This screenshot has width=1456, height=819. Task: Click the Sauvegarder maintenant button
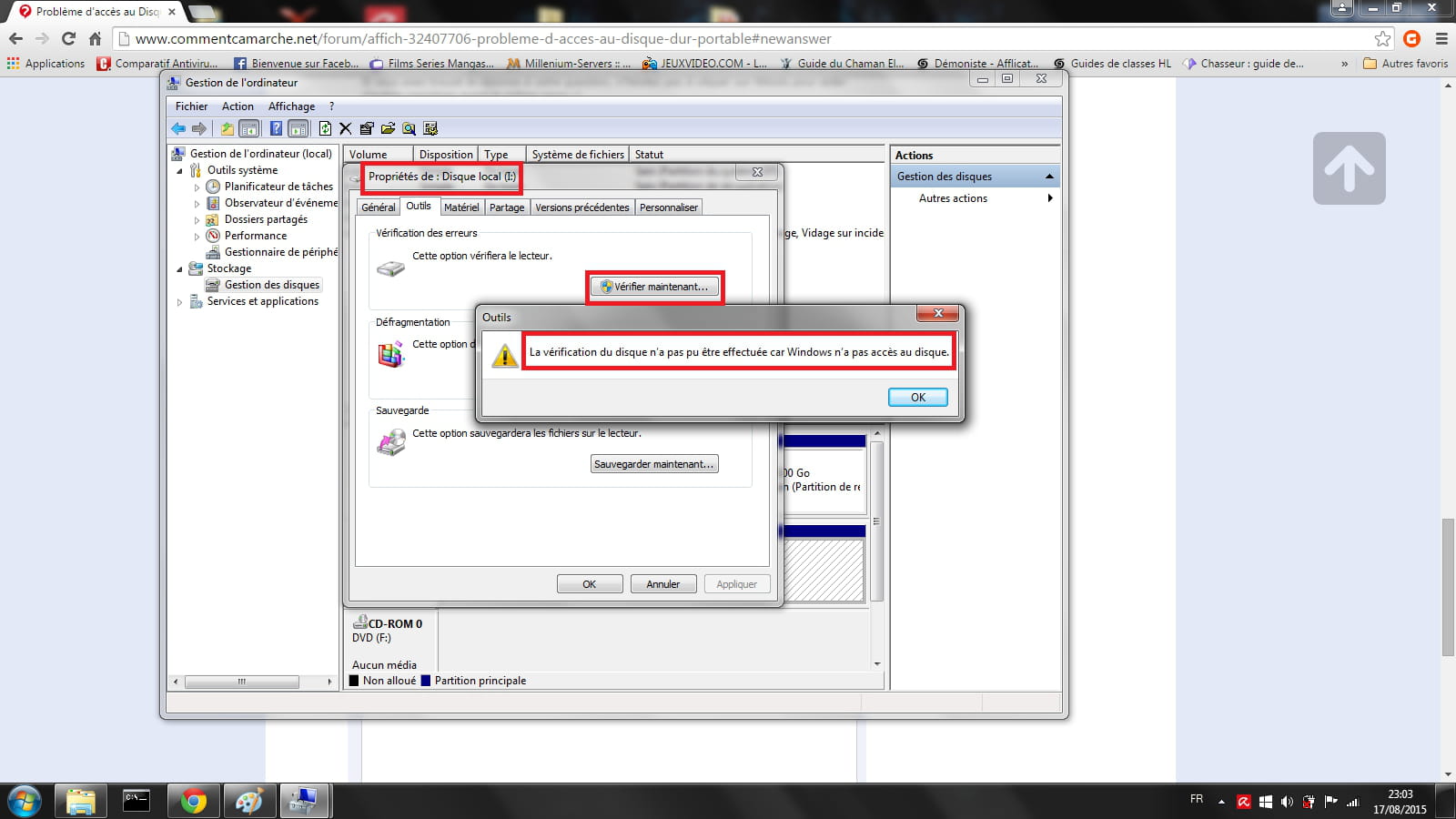(654, 464)
